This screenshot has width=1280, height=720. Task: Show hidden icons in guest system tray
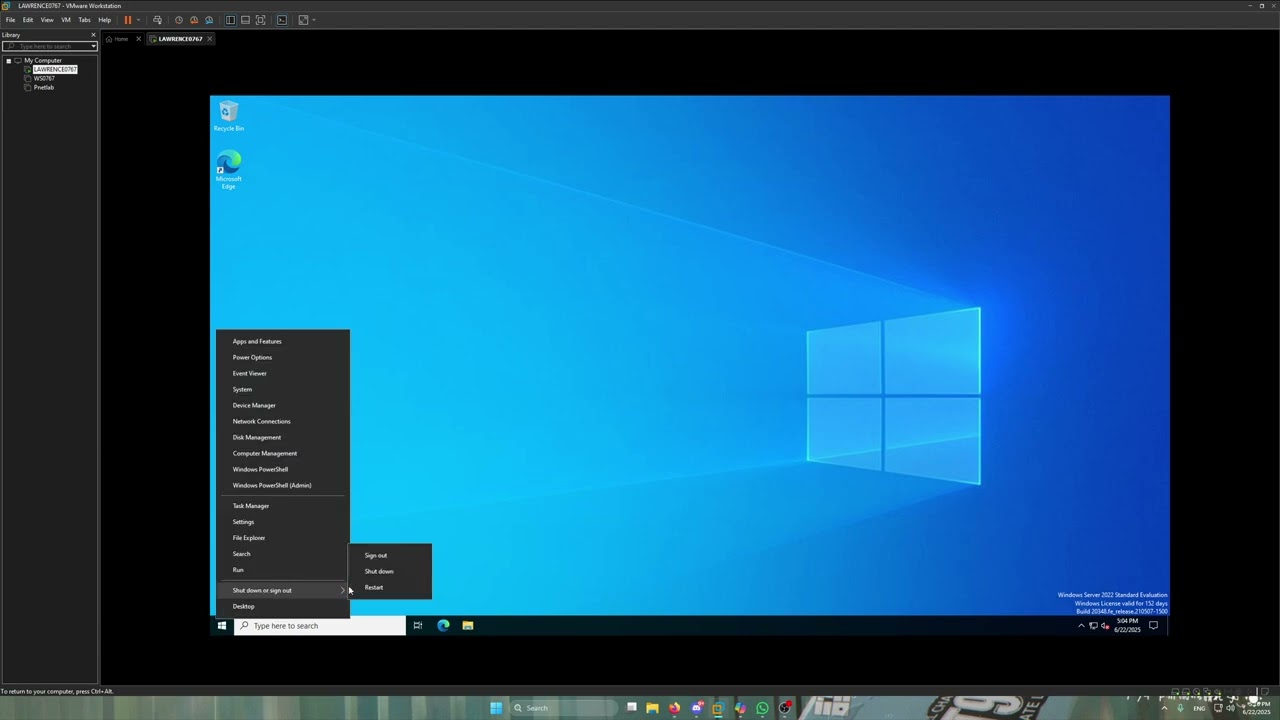pos(1081,626)
